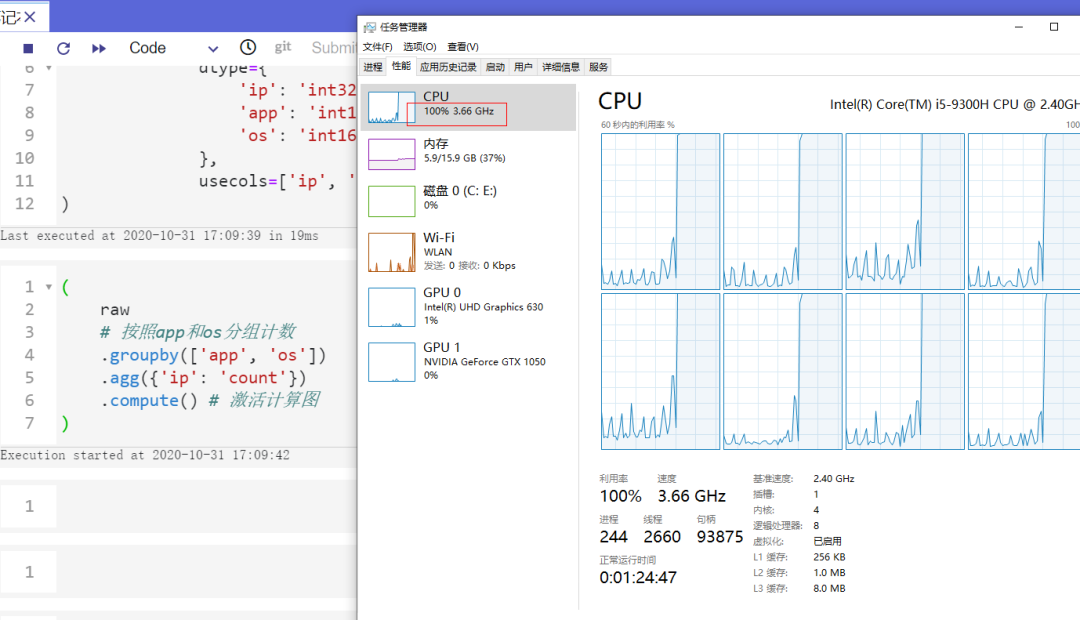Click the 8.0 MB L3 cache value
Screen dimensions: 1080x620
coord(829,588)
